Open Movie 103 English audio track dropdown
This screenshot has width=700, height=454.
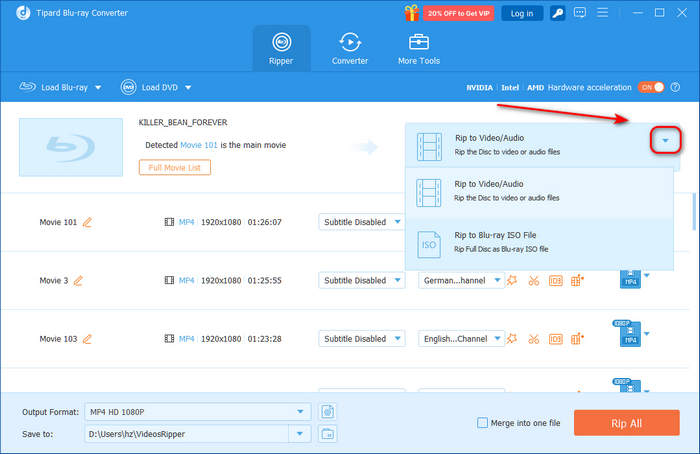click(461, 339)
